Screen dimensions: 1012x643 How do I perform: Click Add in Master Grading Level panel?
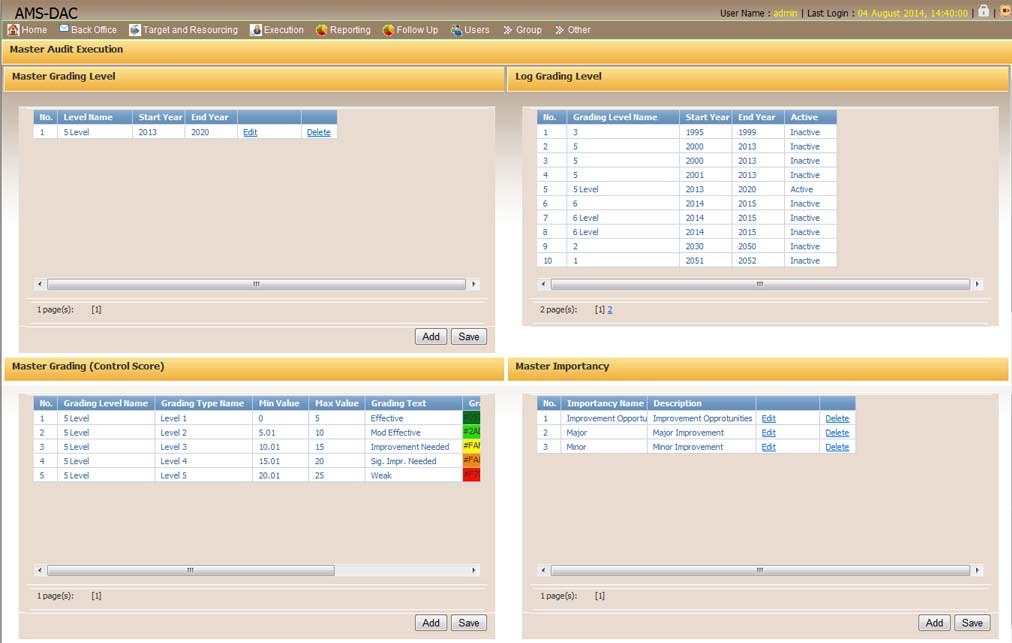coord(431,337)
